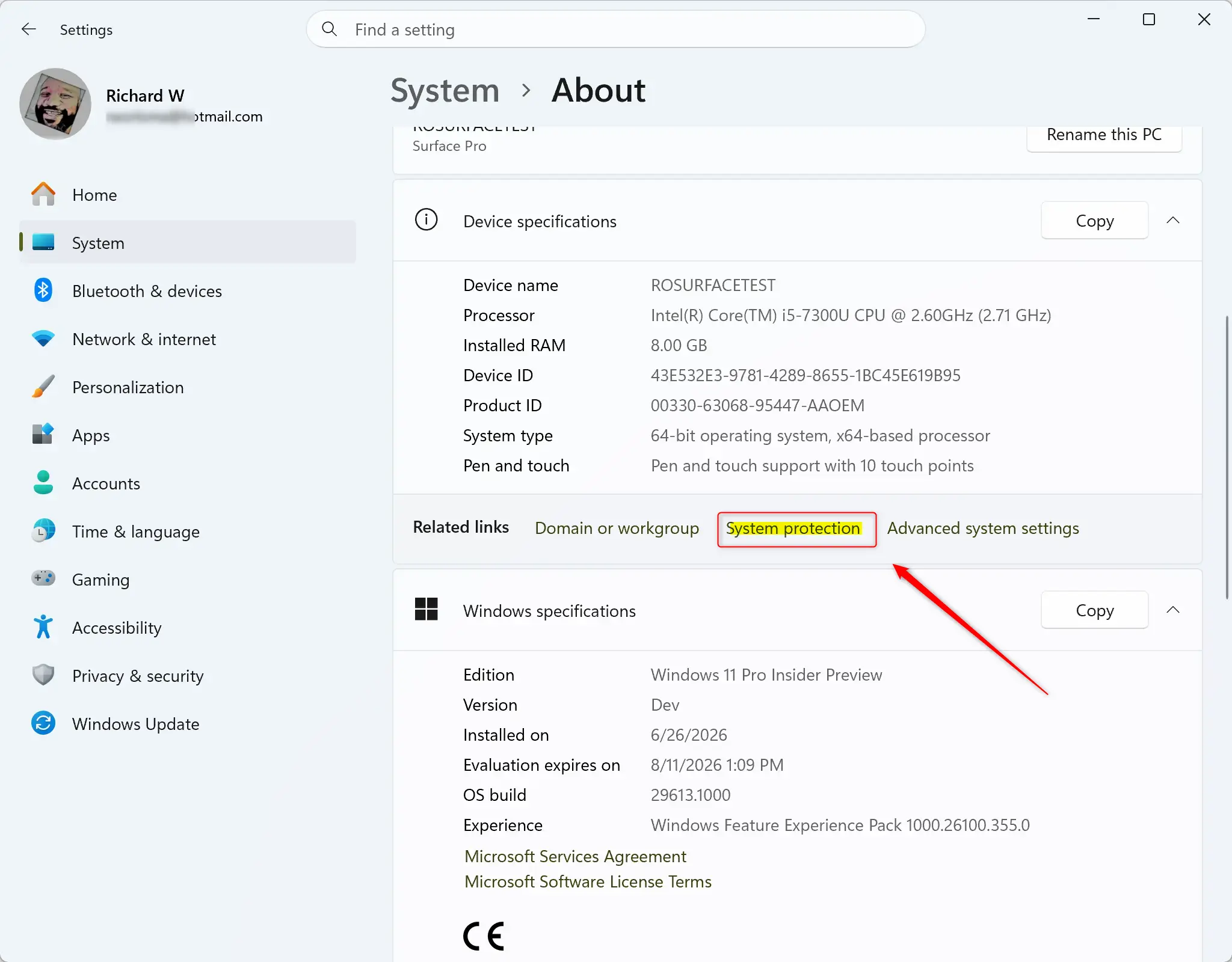This screenshot has width=1232, height=962.
Task: Open Accessibility settings
Action: pyautogui.click(x=188, y=628)
